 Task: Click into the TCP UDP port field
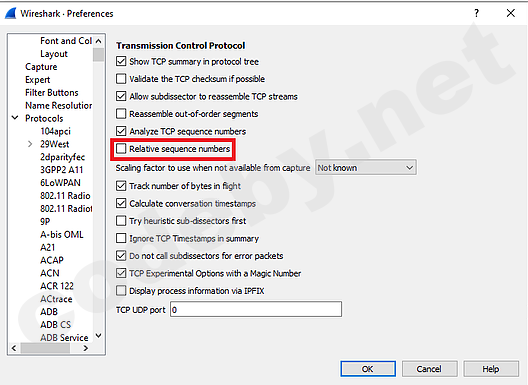(256, 309)
